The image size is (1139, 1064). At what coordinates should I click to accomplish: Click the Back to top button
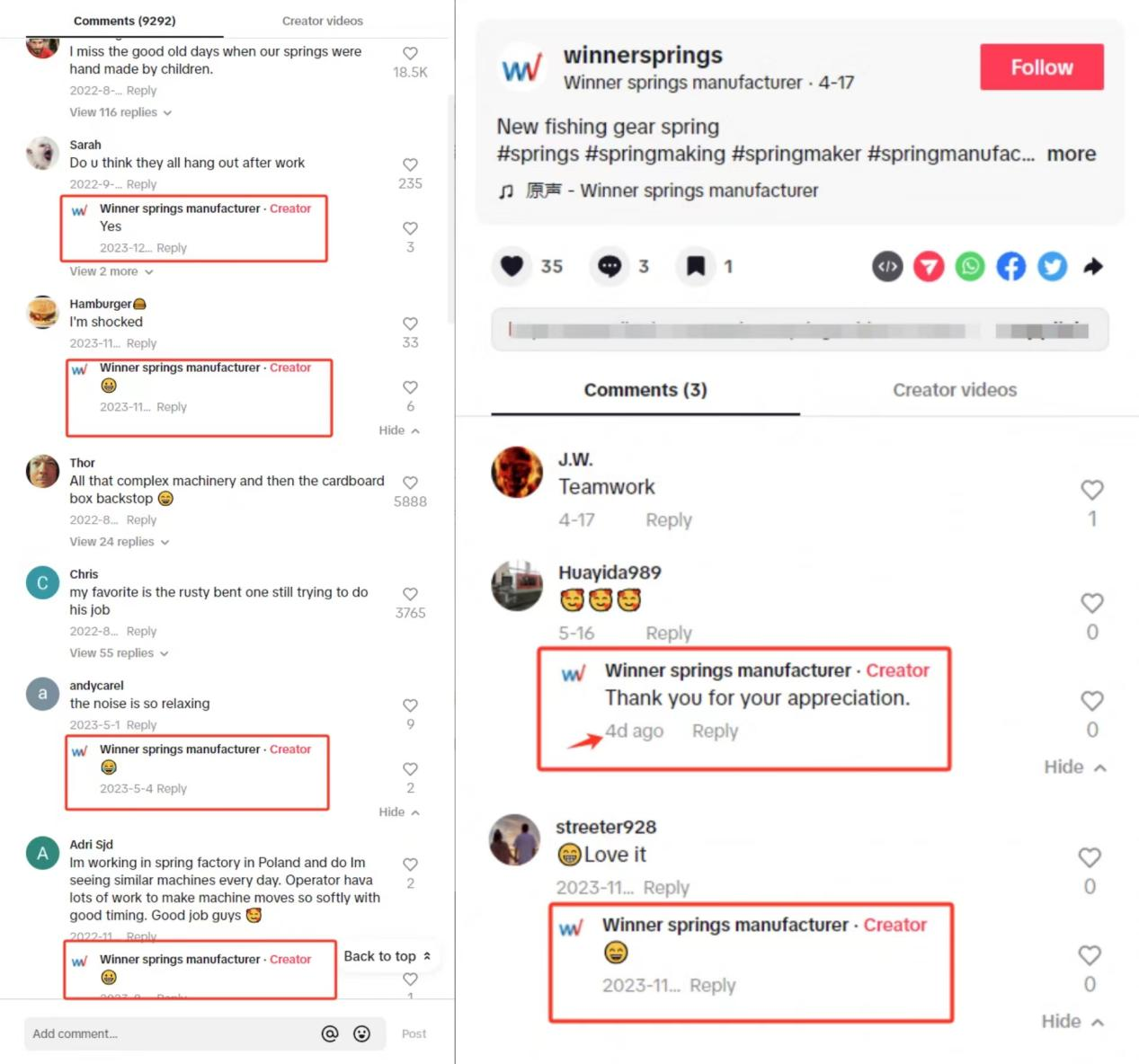point(387,956)
